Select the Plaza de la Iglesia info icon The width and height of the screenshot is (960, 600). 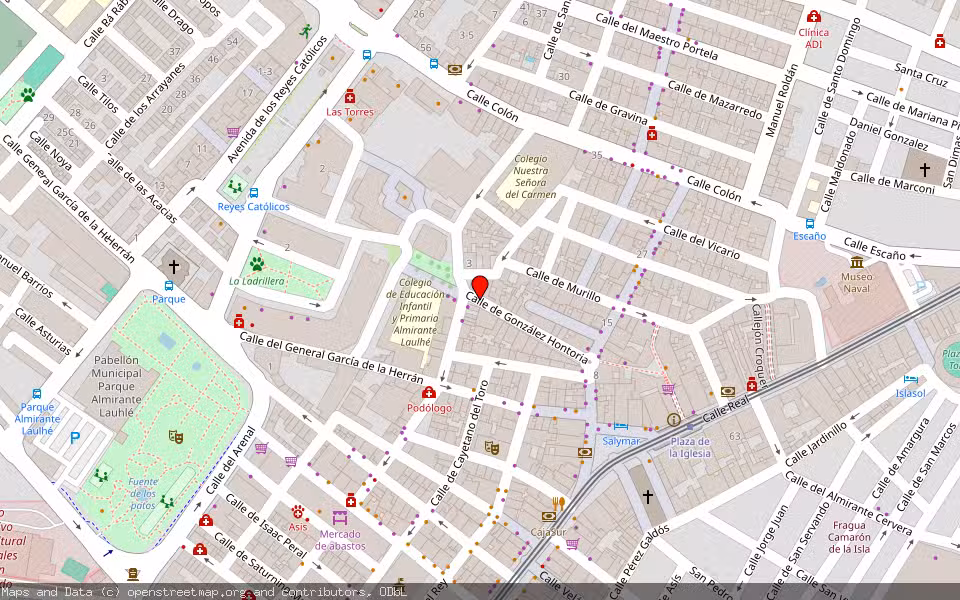tap(674, 419)
